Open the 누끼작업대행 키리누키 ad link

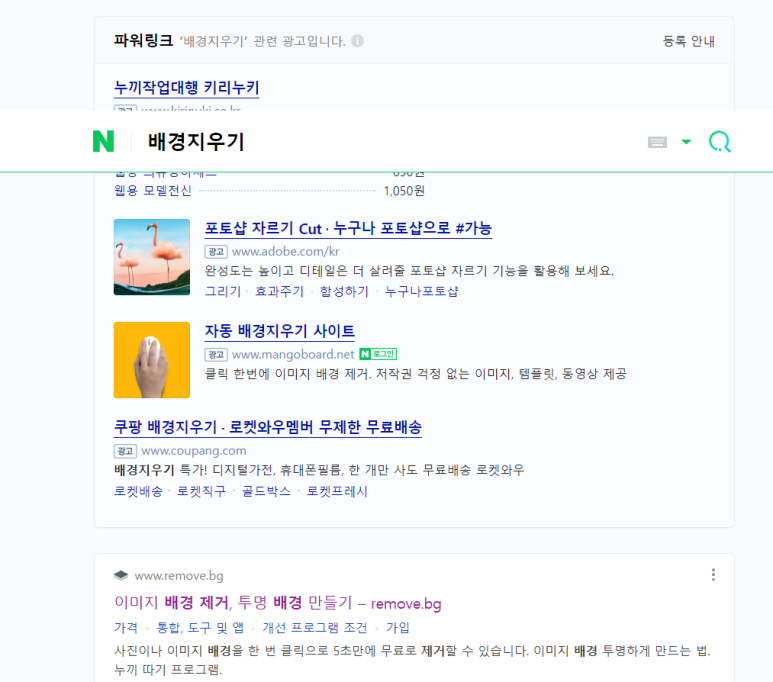(186, 87)
